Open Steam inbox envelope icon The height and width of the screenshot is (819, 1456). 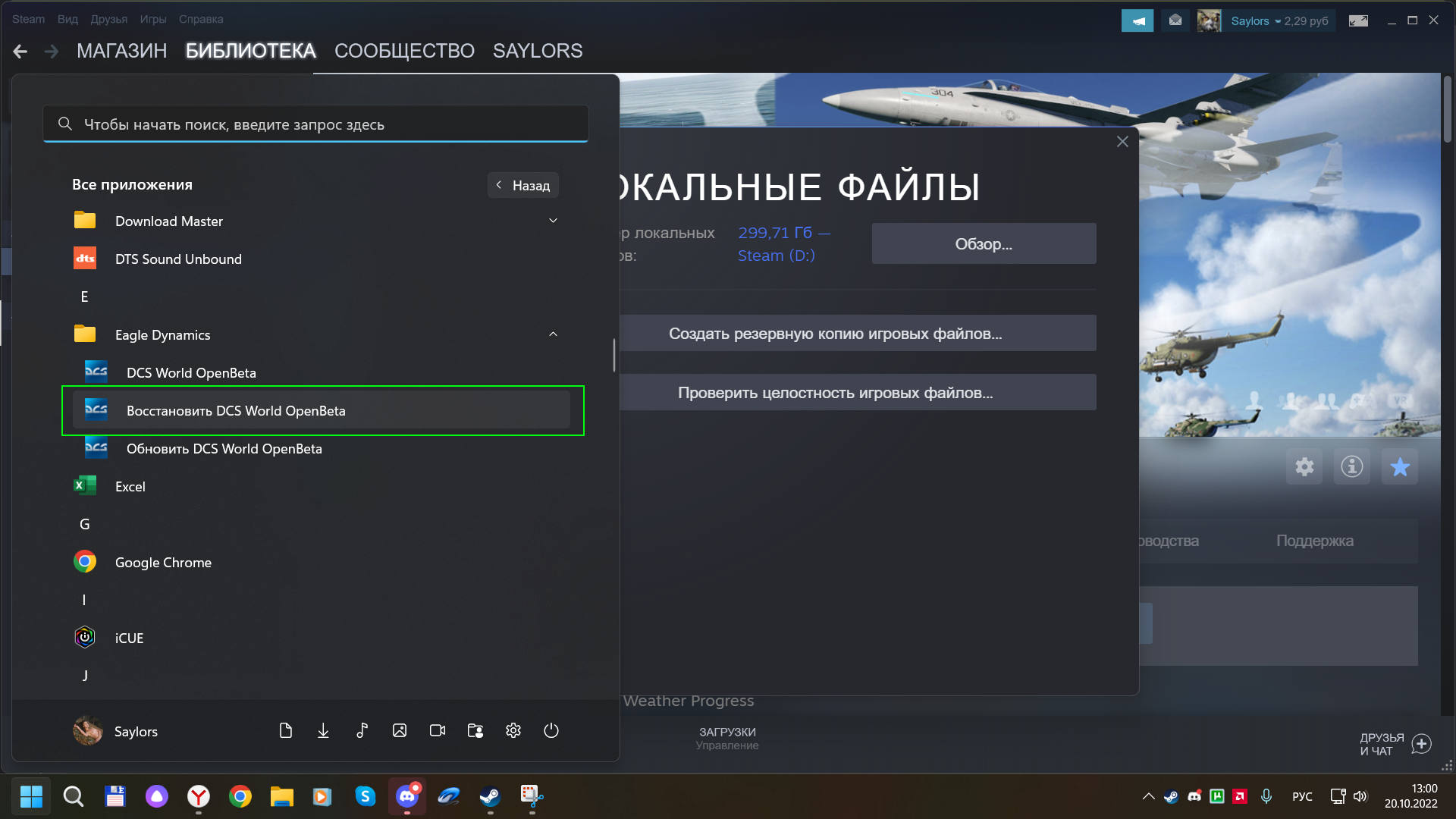1175,20
